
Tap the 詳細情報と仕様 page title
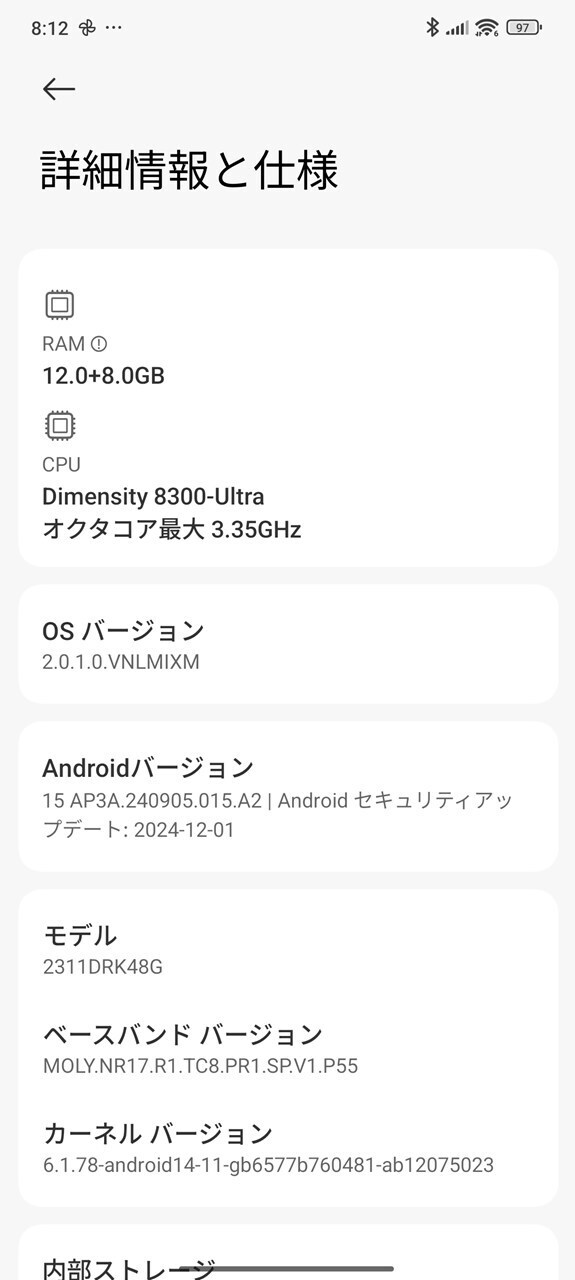point(190,170)
